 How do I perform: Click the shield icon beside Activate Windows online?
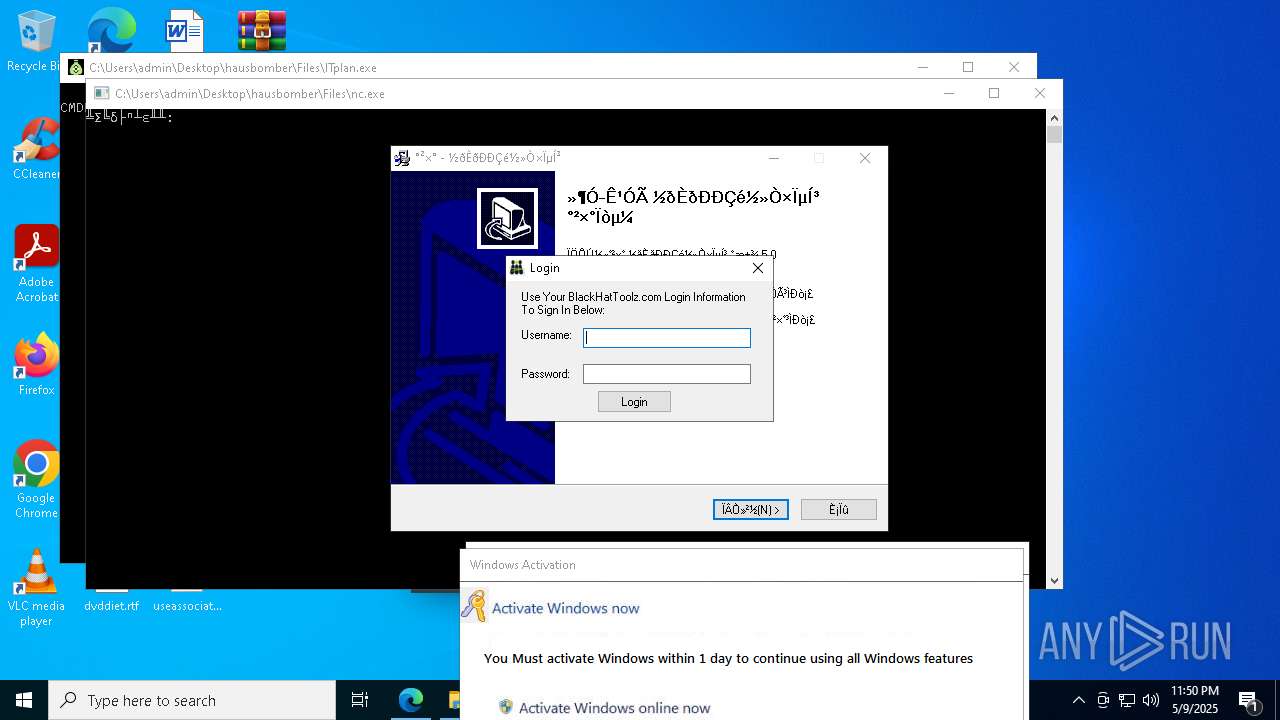(x=506, y=707)
